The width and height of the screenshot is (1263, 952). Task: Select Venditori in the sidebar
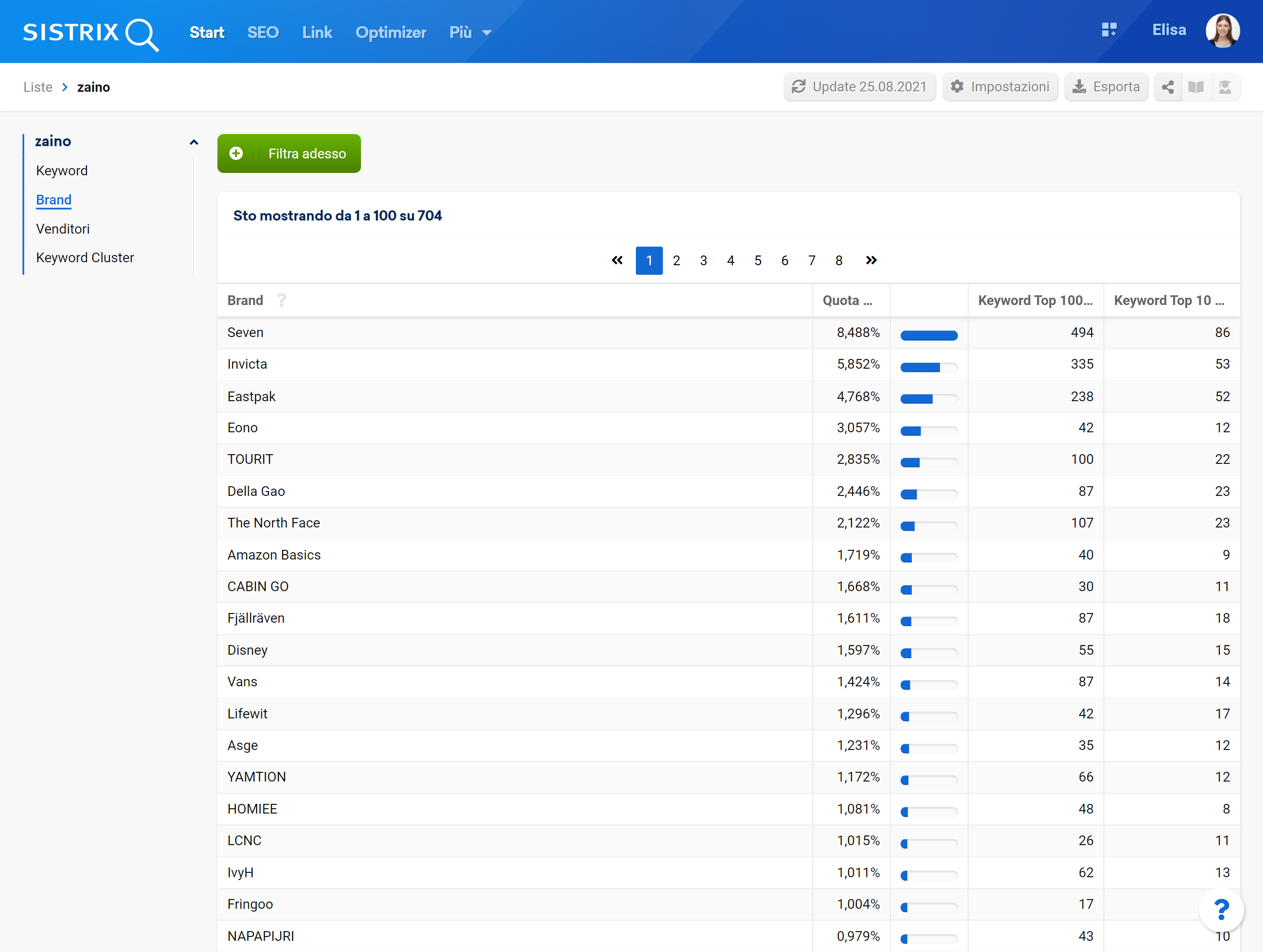click(63, 228)
